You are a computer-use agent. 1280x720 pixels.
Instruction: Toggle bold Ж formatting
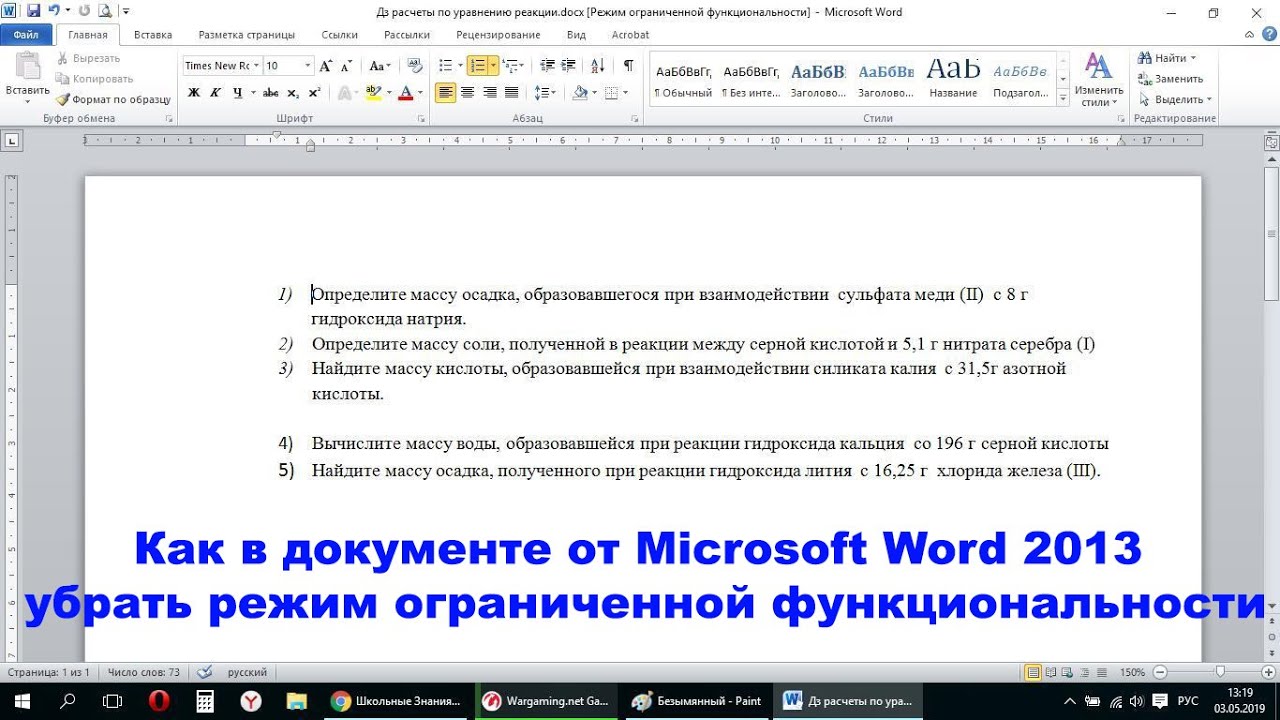click(x=194, y=93)
